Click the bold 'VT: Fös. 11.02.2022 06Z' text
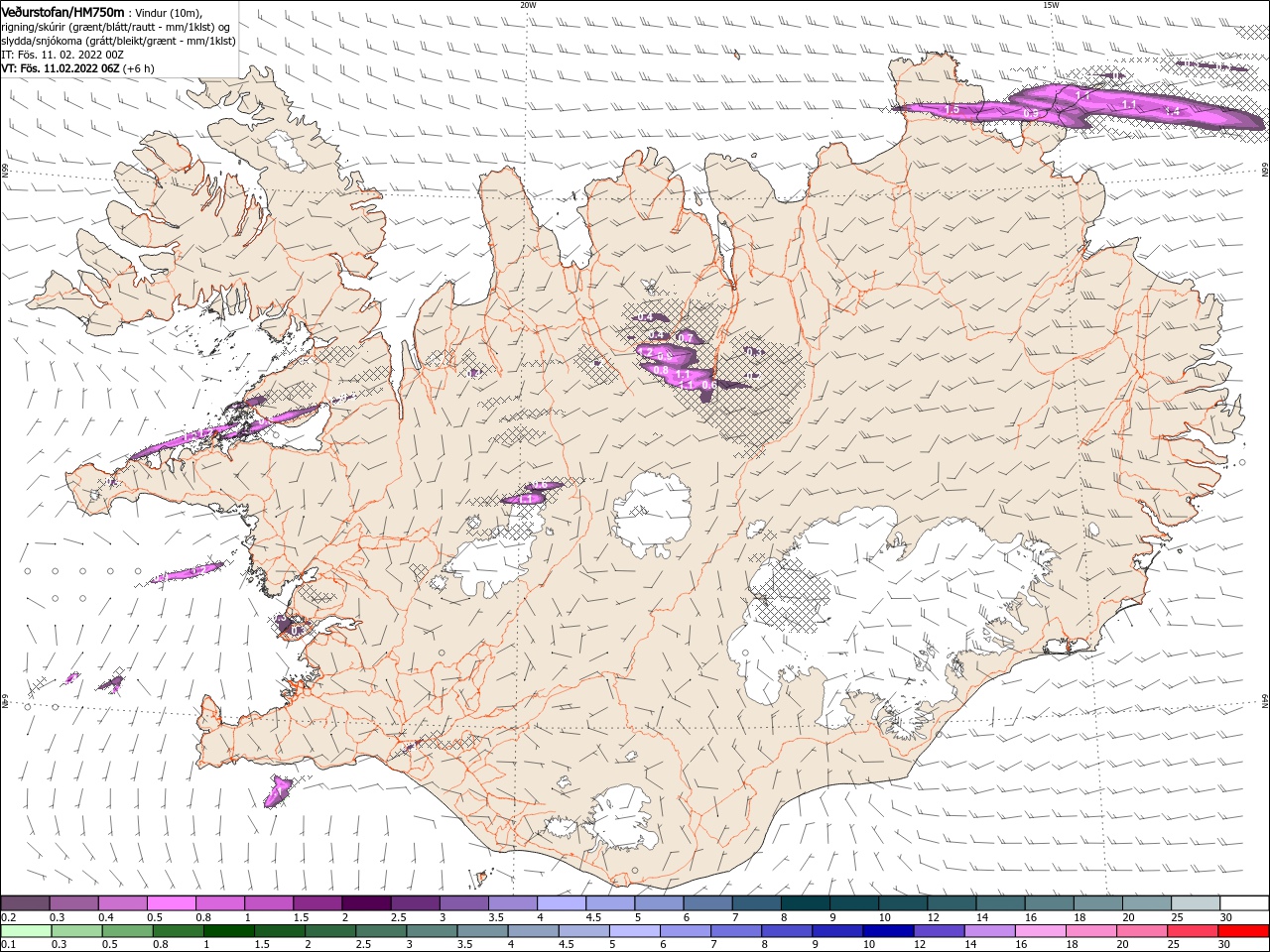1270x952 pixels. click(62, 68)
